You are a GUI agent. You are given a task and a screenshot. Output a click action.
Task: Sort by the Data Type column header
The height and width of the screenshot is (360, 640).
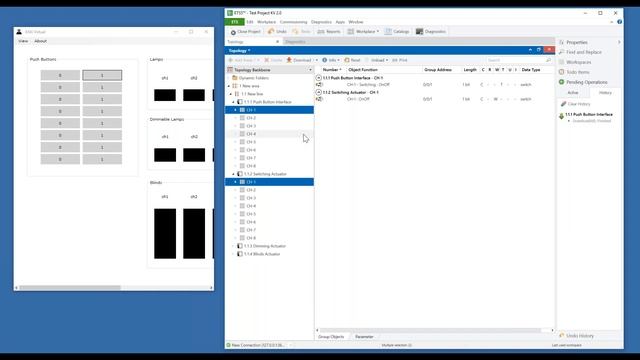[531, 70]
